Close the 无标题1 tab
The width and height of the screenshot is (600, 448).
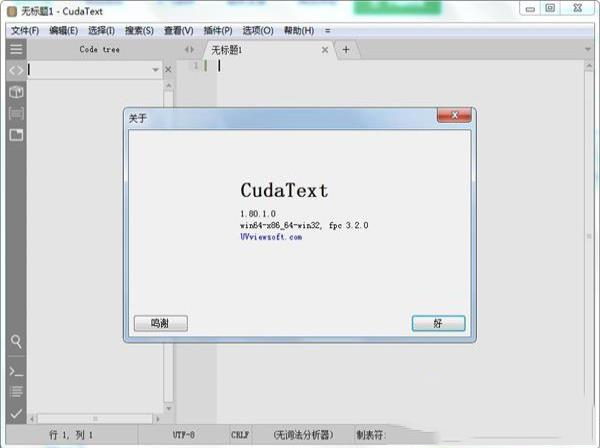325,50
